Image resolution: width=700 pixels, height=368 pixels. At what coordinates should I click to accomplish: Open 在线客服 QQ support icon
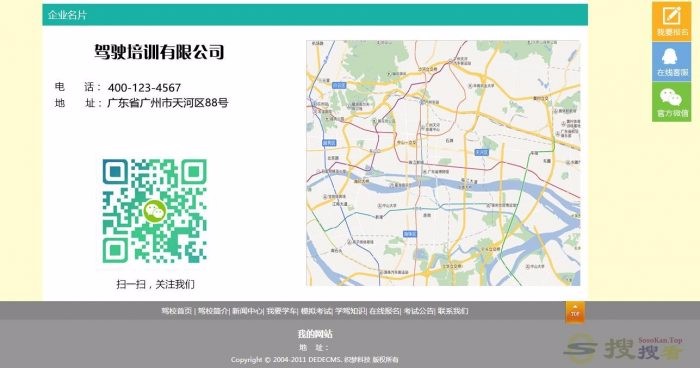[671, 62]
